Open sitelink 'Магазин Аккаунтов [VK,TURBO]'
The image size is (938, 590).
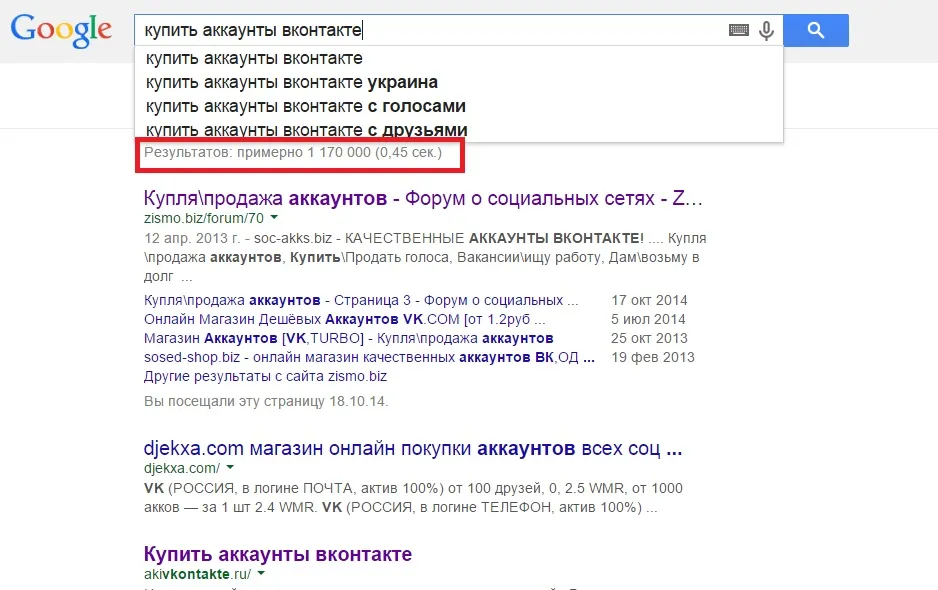pyautogui.click(x=349, y=338)
